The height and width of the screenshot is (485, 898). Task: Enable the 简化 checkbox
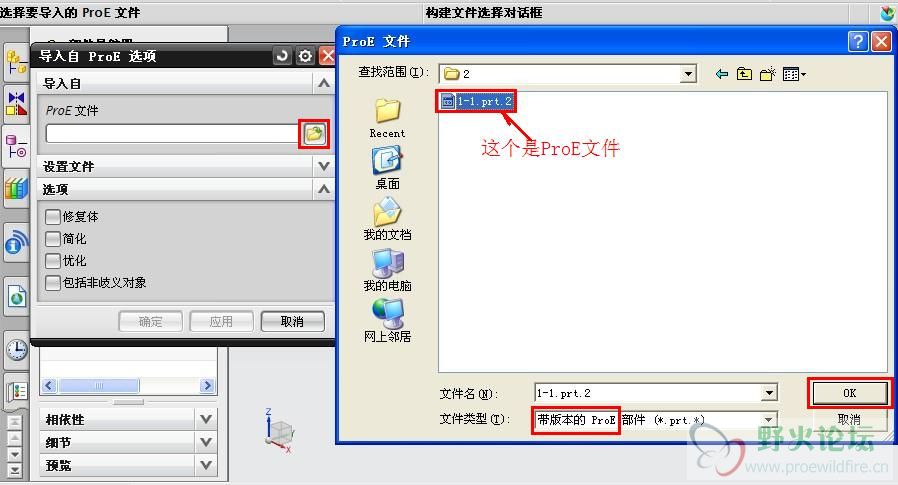(x=53, y=238)
